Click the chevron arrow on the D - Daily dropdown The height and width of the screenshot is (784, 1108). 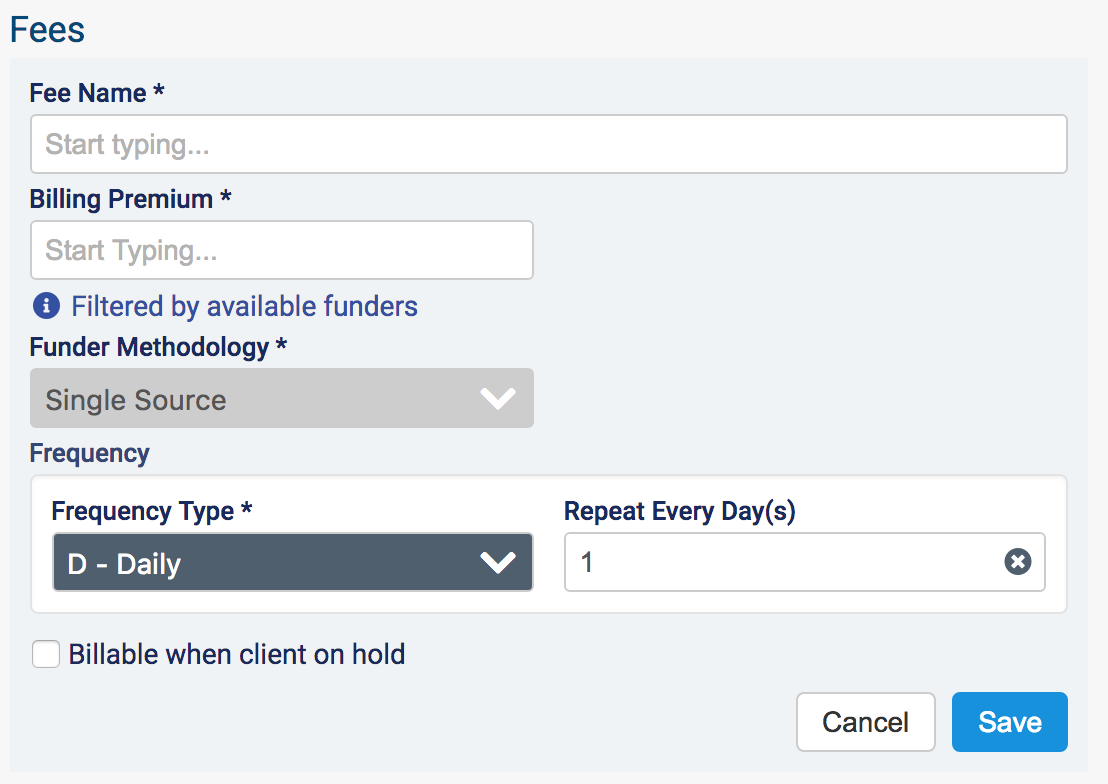click(497, 563)
